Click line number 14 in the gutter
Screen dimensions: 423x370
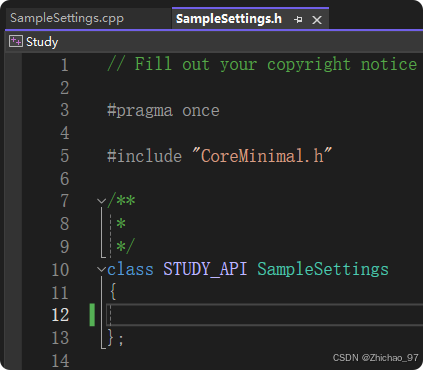(60, 361)
